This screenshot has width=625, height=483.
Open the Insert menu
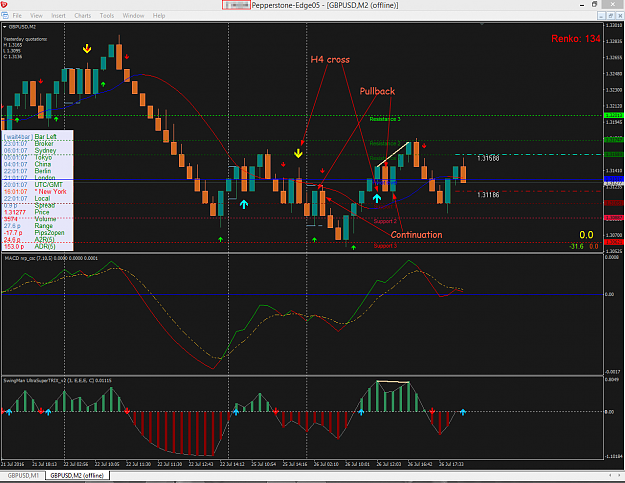58,16
